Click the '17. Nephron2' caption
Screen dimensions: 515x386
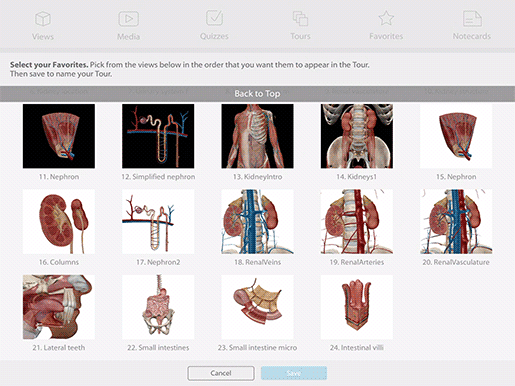tap(158, 262)
